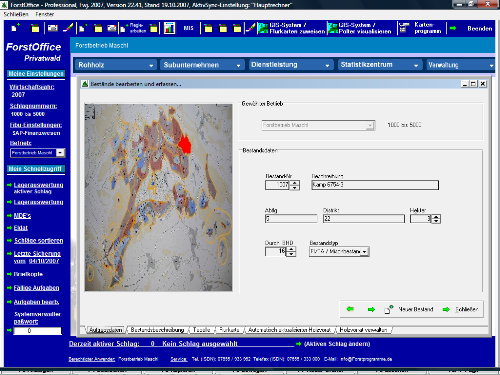Click the Schläge sortieren link

39,241
